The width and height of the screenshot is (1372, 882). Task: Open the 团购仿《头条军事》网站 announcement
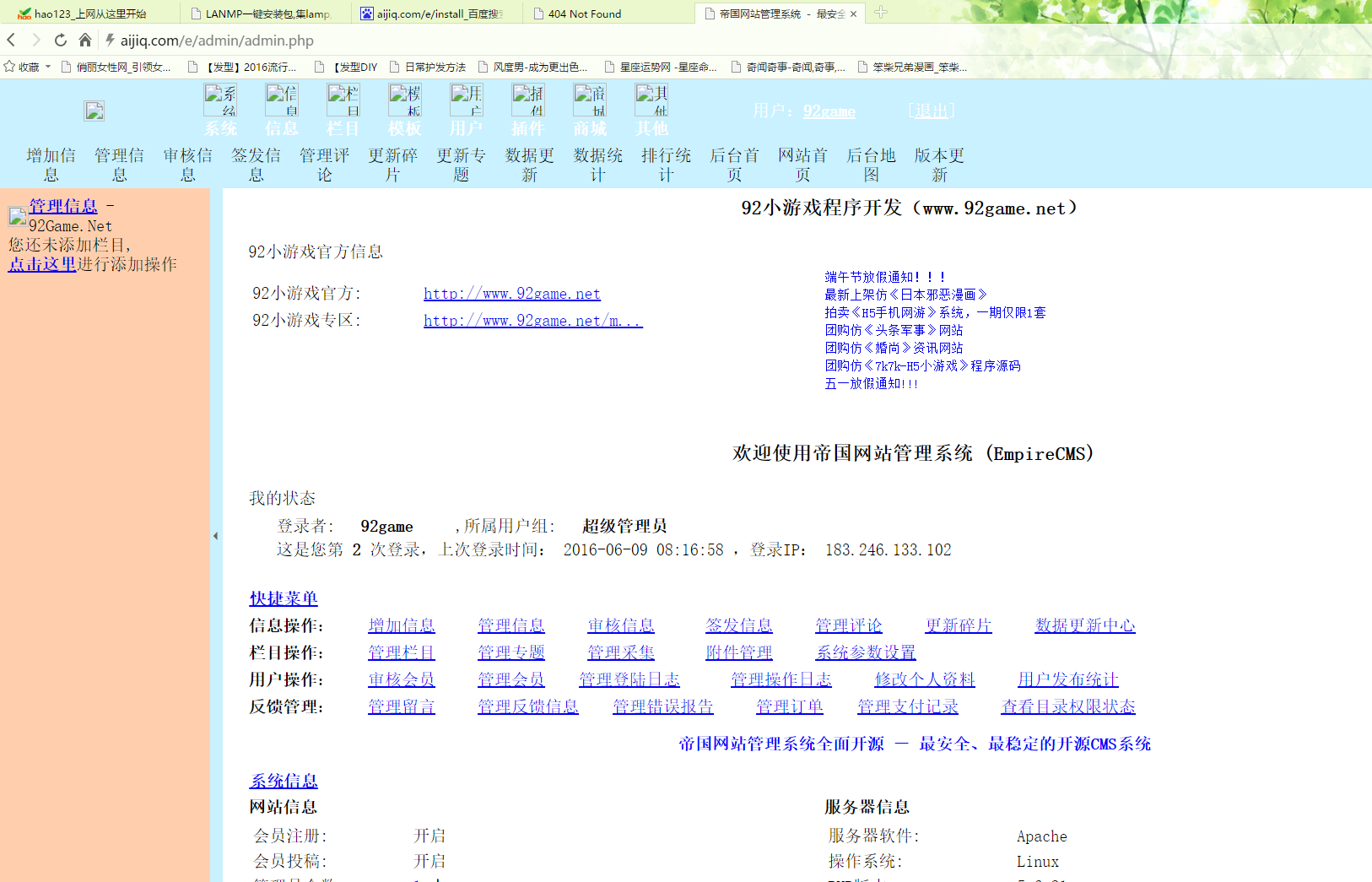click(894, 330)
